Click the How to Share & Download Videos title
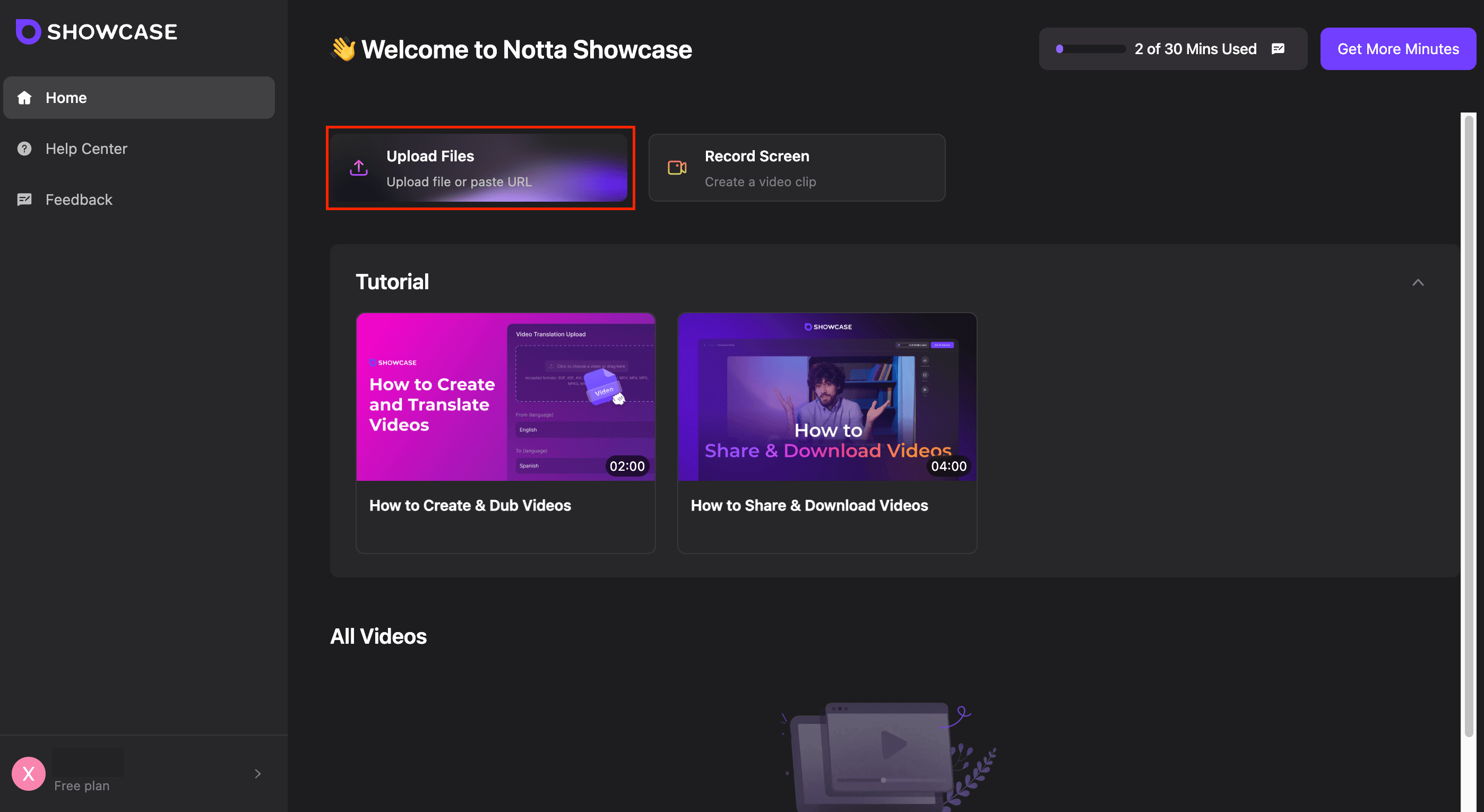The width and height of the screenshot is (1484, 812). [x=809, y=505]
